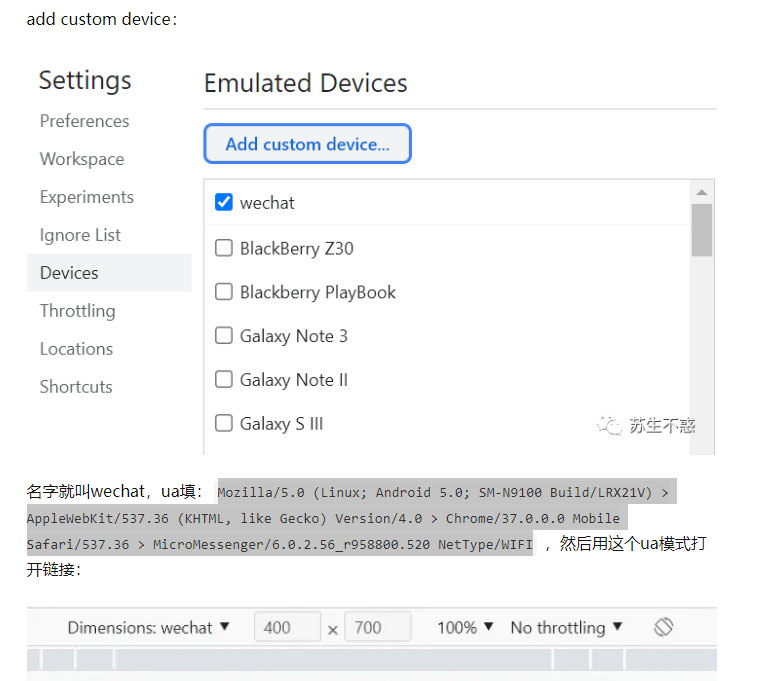Screen dimensions: 779x681
Task: Expand the 100% zoom dropdown
Action: 466,628
